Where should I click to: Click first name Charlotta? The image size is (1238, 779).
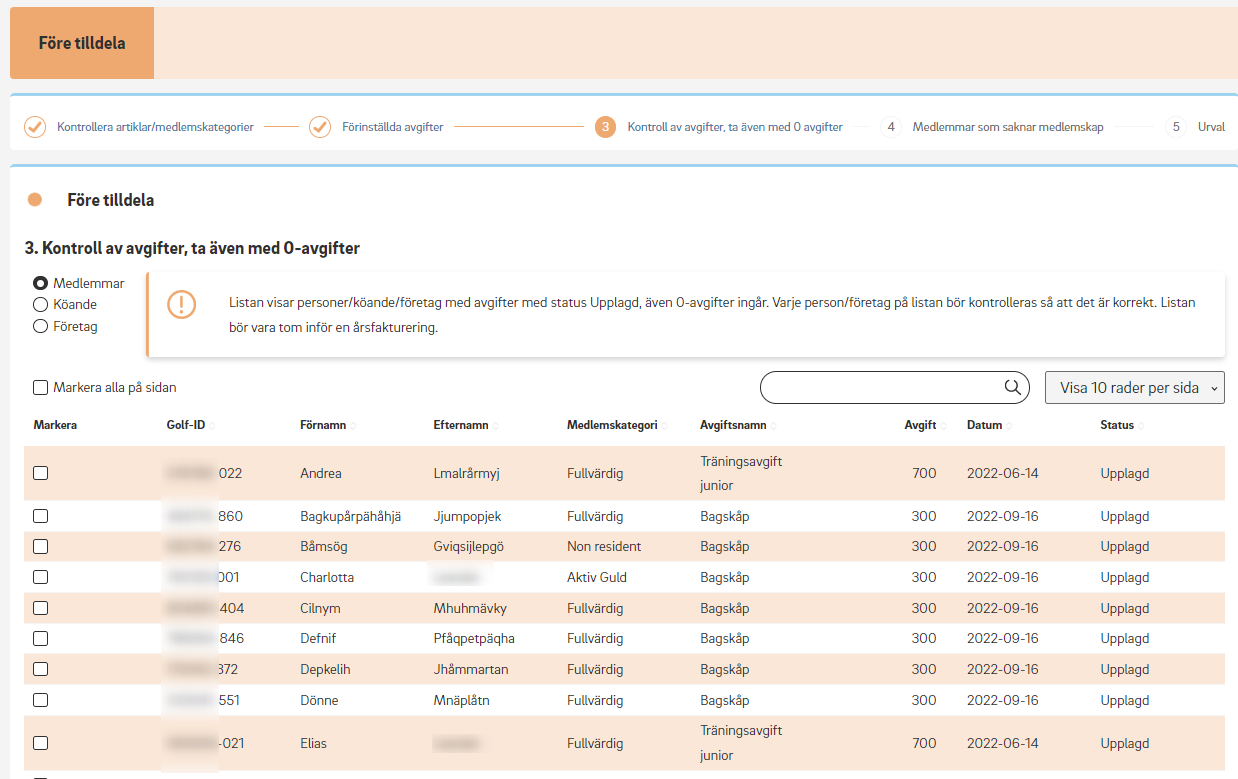click(x=327, y=577)
